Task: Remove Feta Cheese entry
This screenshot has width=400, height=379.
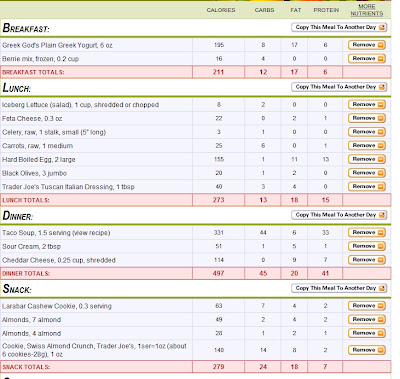Action: pyautogui.click(x=367, y=118)
